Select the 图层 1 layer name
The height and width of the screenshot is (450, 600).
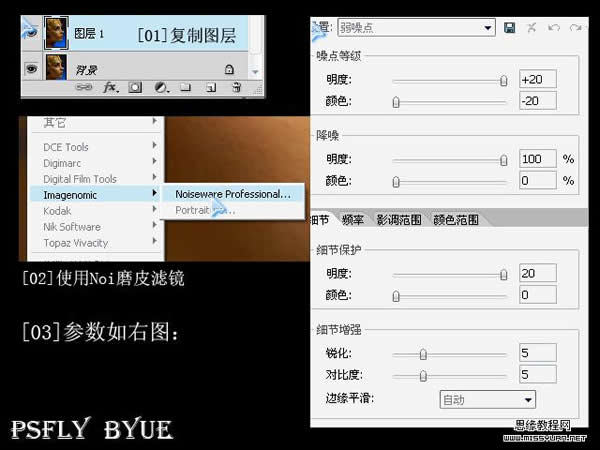[89, 34]
